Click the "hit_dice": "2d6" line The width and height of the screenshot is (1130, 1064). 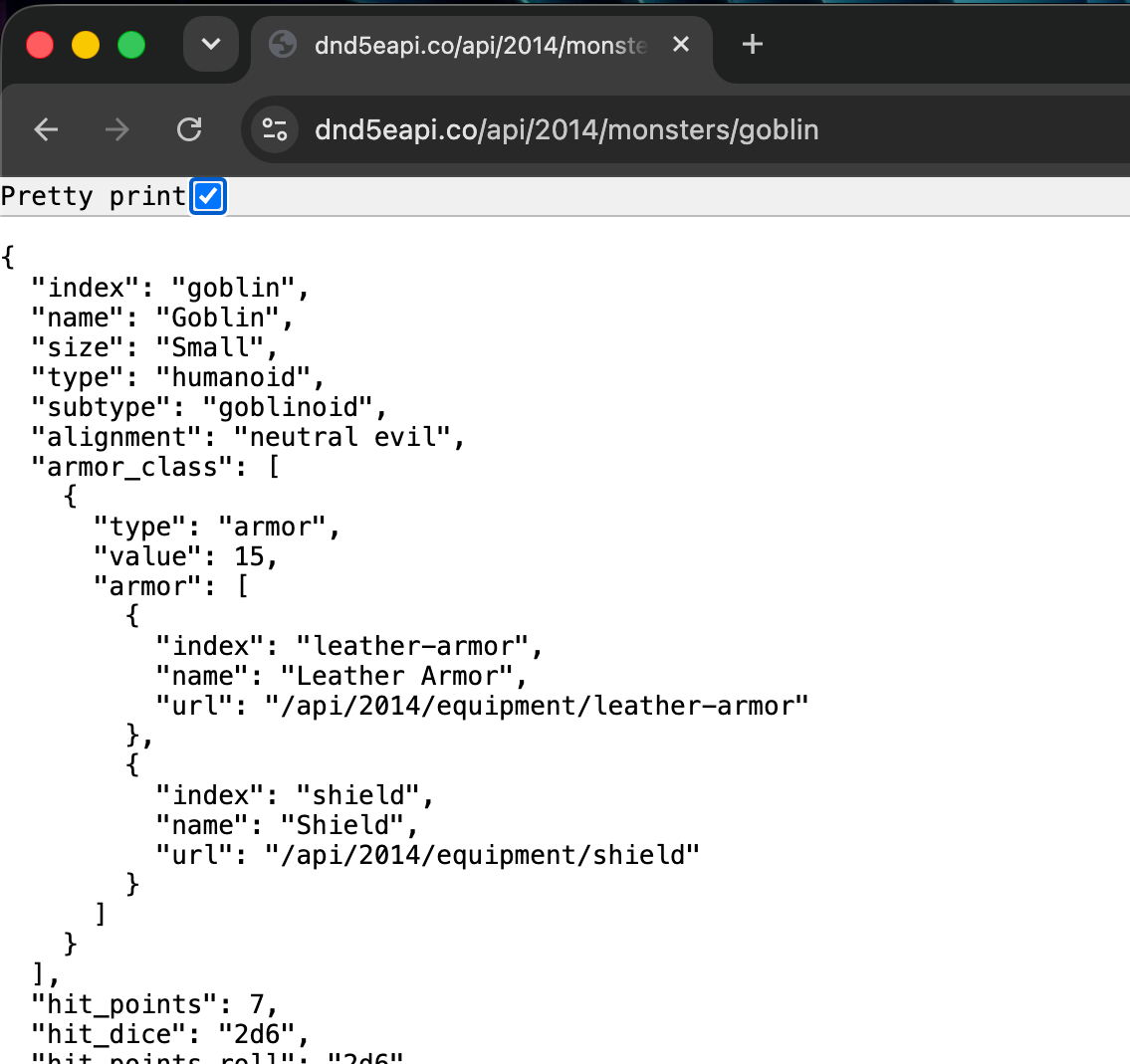point(170,1035)
